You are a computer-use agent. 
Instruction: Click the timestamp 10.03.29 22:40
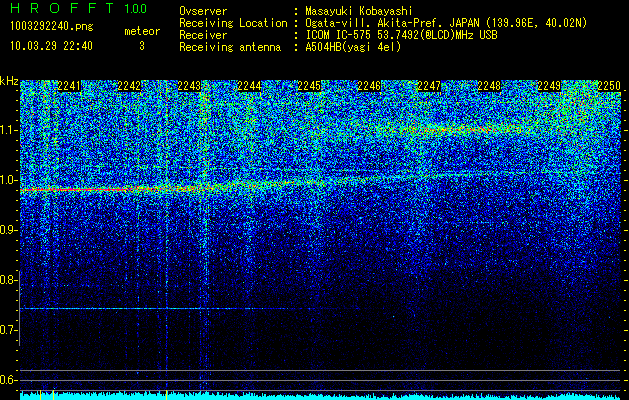[52, 46]
